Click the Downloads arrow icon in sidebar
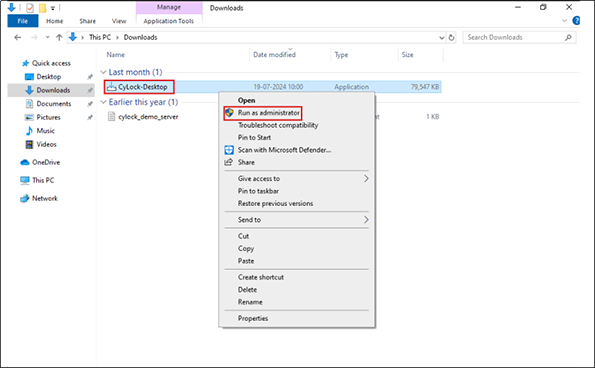This screenshot has height=368, width=595. pyautogui.click(x=29, y=90)
